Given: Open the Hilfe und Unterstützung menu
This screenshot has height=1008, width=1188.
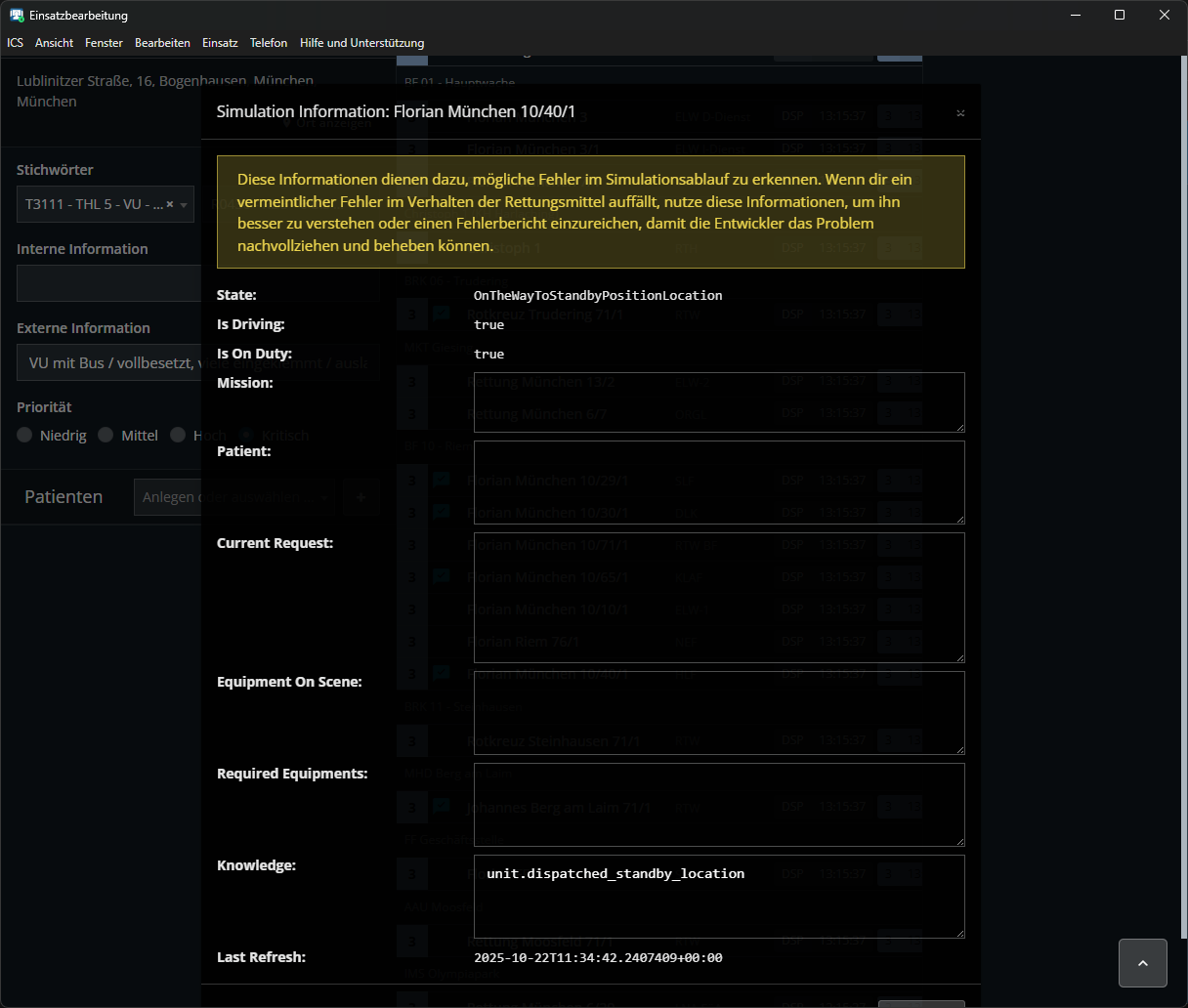Looking at the screenshot, I should click(x=361, y=43).
